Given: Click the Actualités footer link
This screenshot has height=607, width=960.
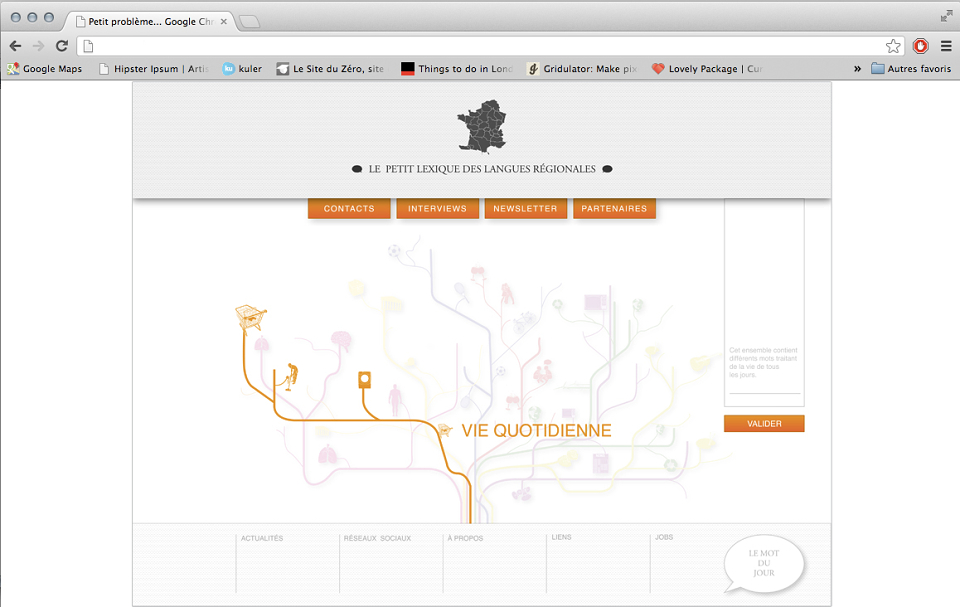Looking at the screenshot, I should [x=262, y=538].
